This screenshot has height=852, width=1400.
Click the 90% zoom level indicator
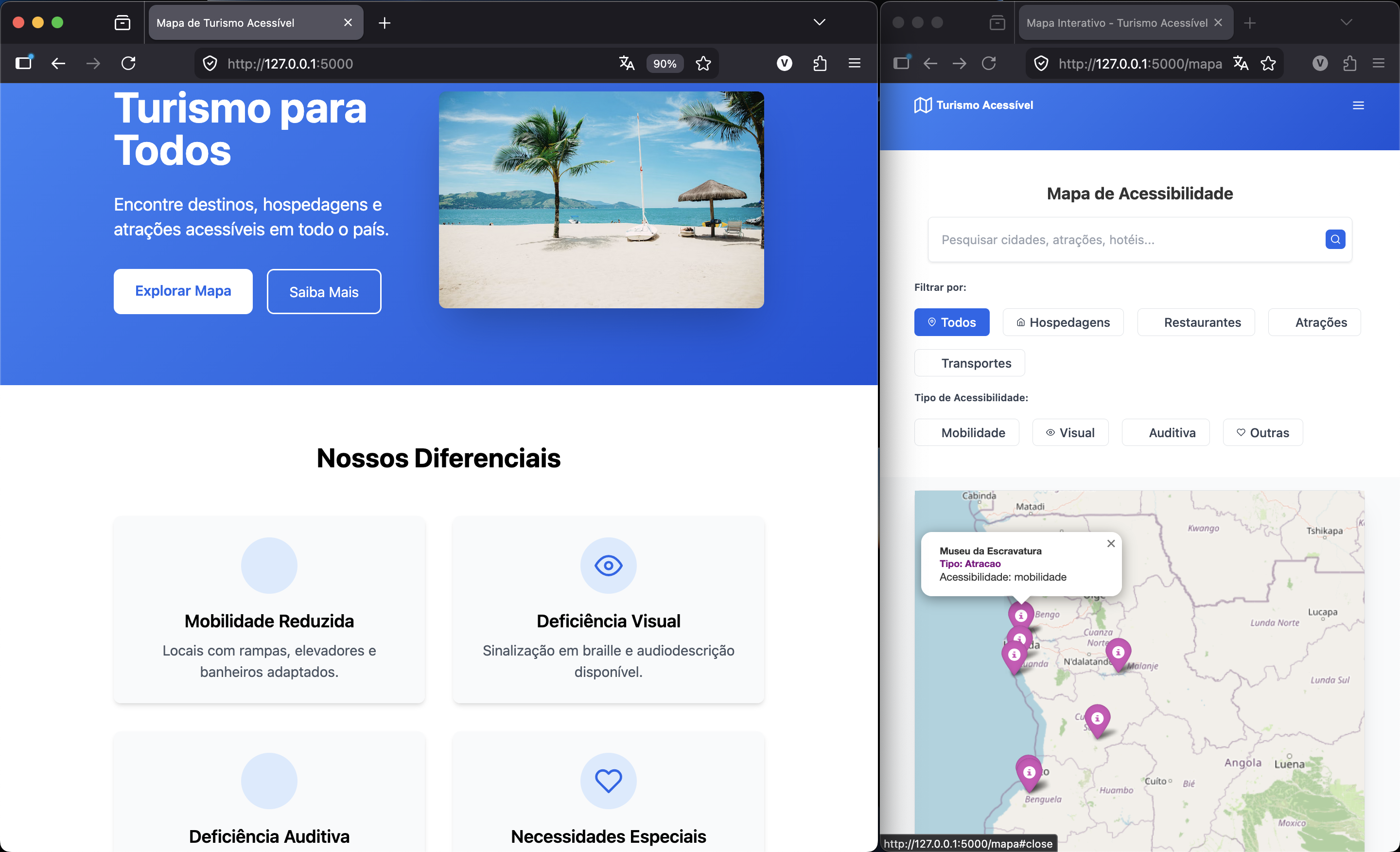point(664,64)
